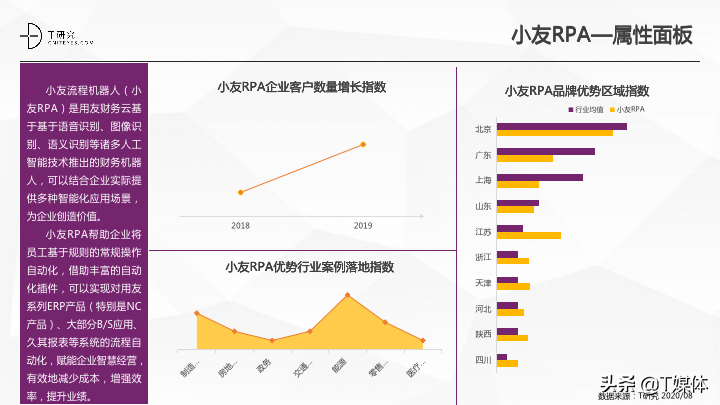This screenshot has width=720, height=405.
Task: Click the 北京 region label
Action: pyautogui.click(x=483, y=129)
